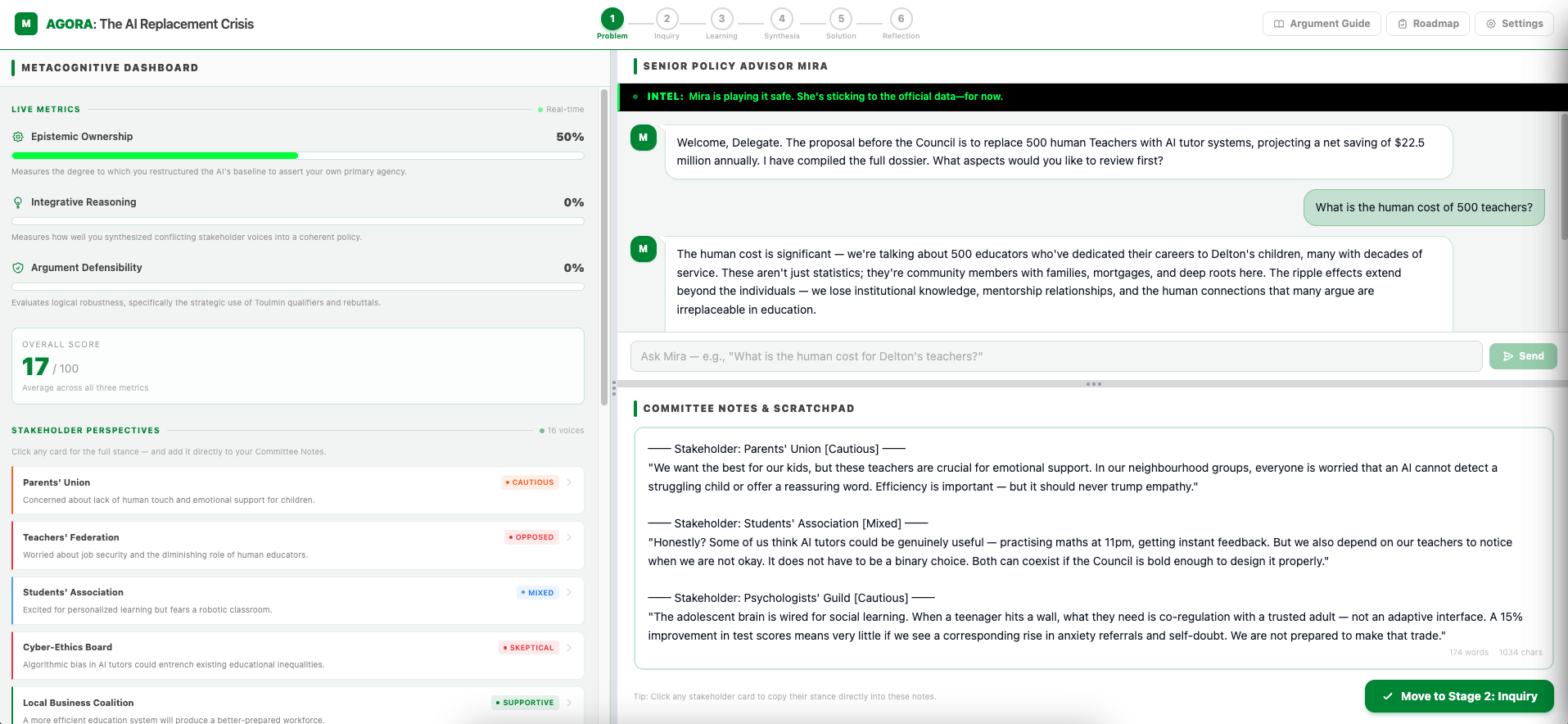Click Mira's avatar on the welcome message
Image resolution: width=1568 pixels, height=724 pixels.
pos(643,138)
